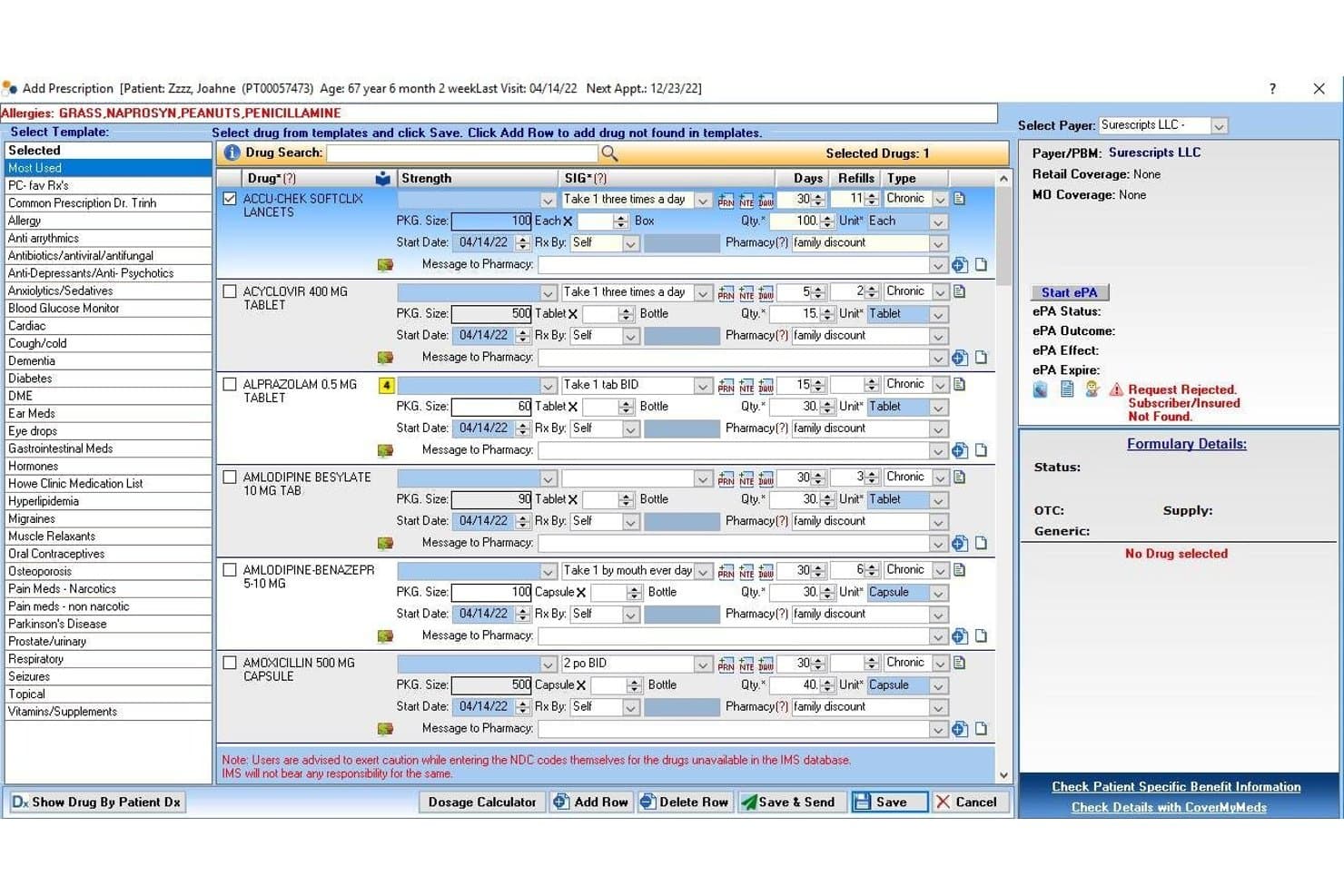Click PRN icon in ACCU-CHEK SOFTCLIX row
The width and height of the screenshot is (1344, 896).
click(x=726, y=200)
